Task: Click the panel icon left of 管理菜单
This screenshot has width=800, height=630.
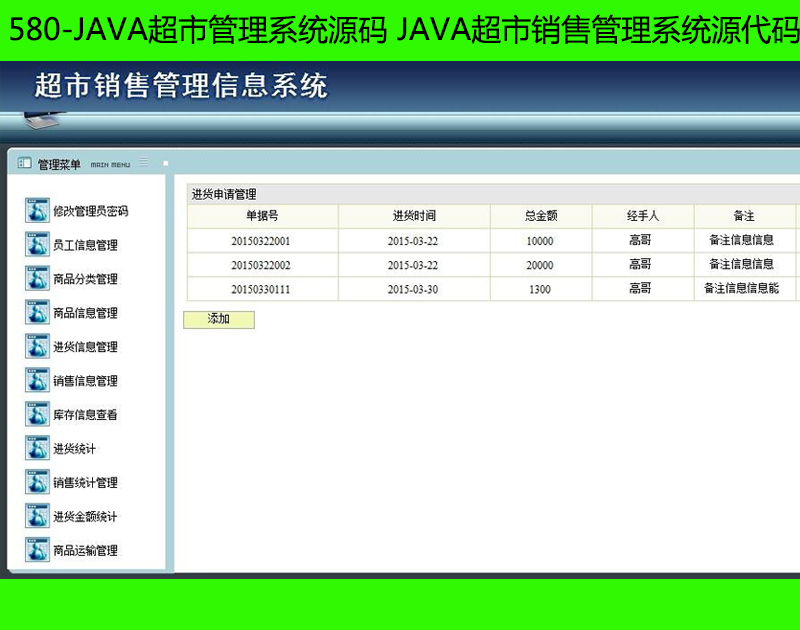Action: (24, 163)
